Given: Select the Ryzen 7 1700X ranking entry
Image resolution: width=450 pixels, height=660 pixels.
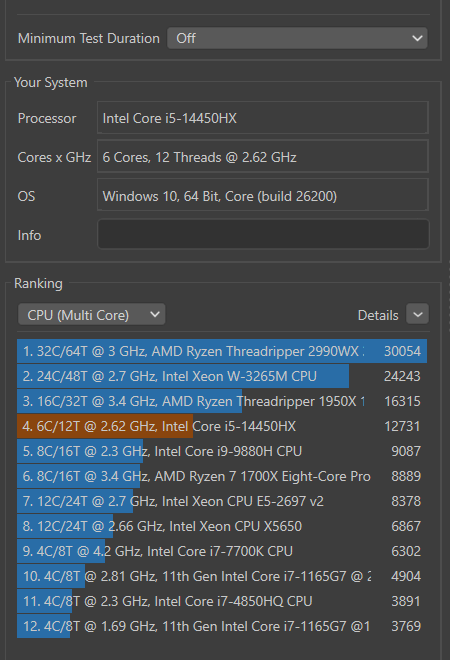Looking at the screenshot, I should 222,476.
